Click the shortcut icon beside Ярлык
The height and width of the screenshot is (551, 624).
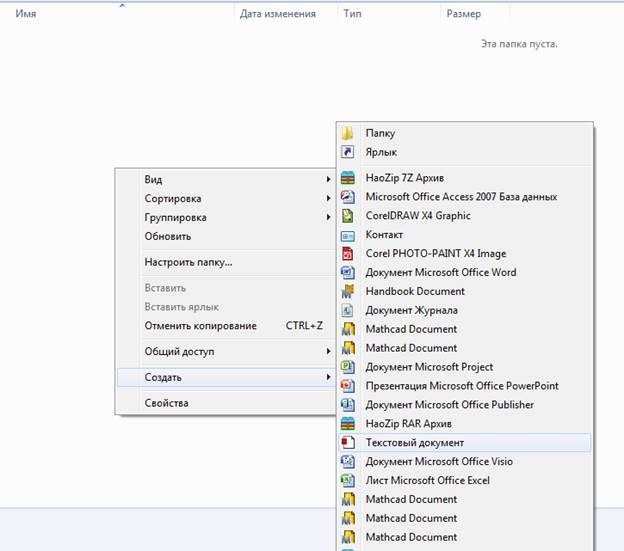tap(348, 152)
